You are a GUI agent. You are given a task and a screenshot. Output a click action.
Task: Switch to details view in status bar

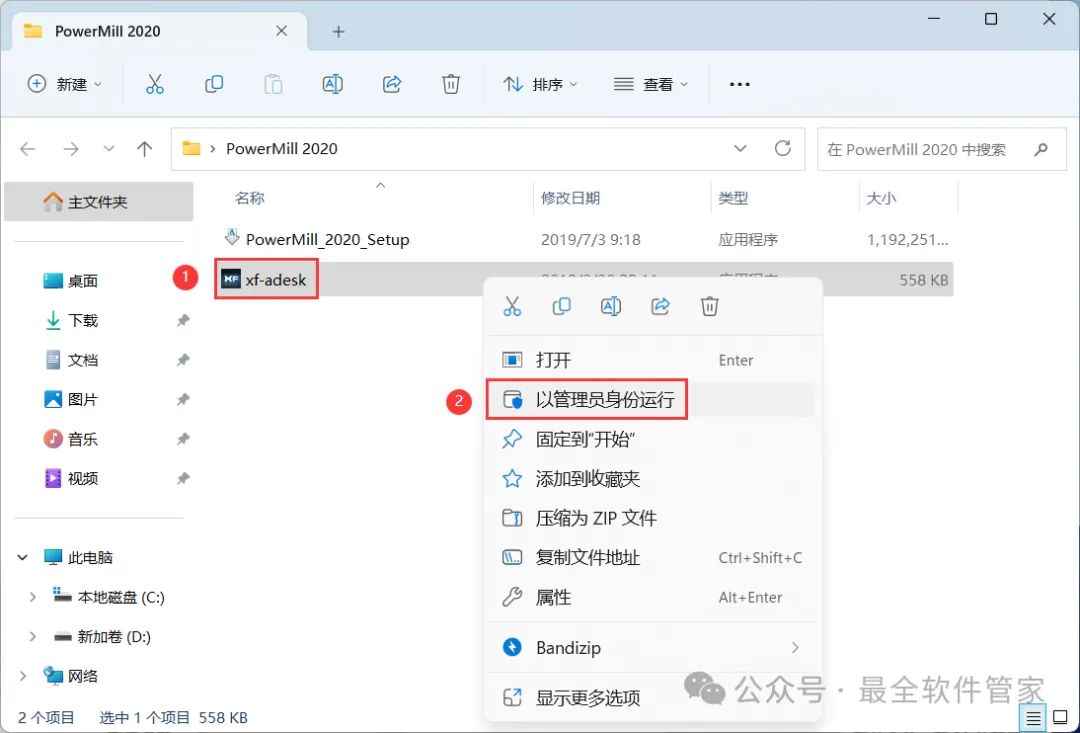tap(1033, 719)
